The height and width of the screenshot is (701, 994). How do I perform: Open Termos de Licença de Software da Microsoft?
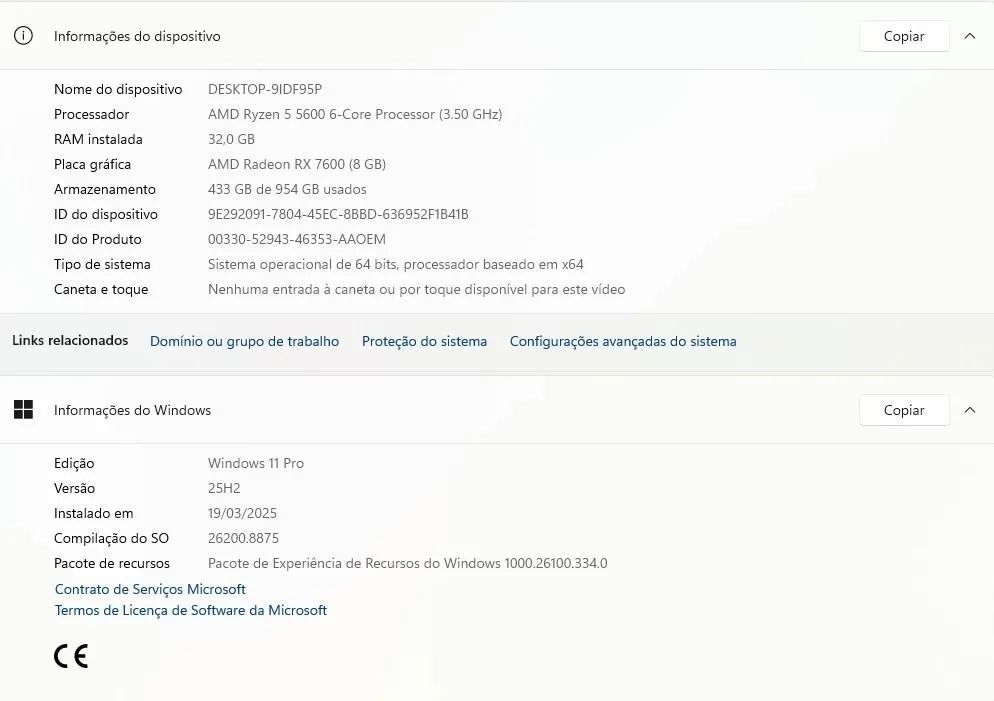click(191, 610)
